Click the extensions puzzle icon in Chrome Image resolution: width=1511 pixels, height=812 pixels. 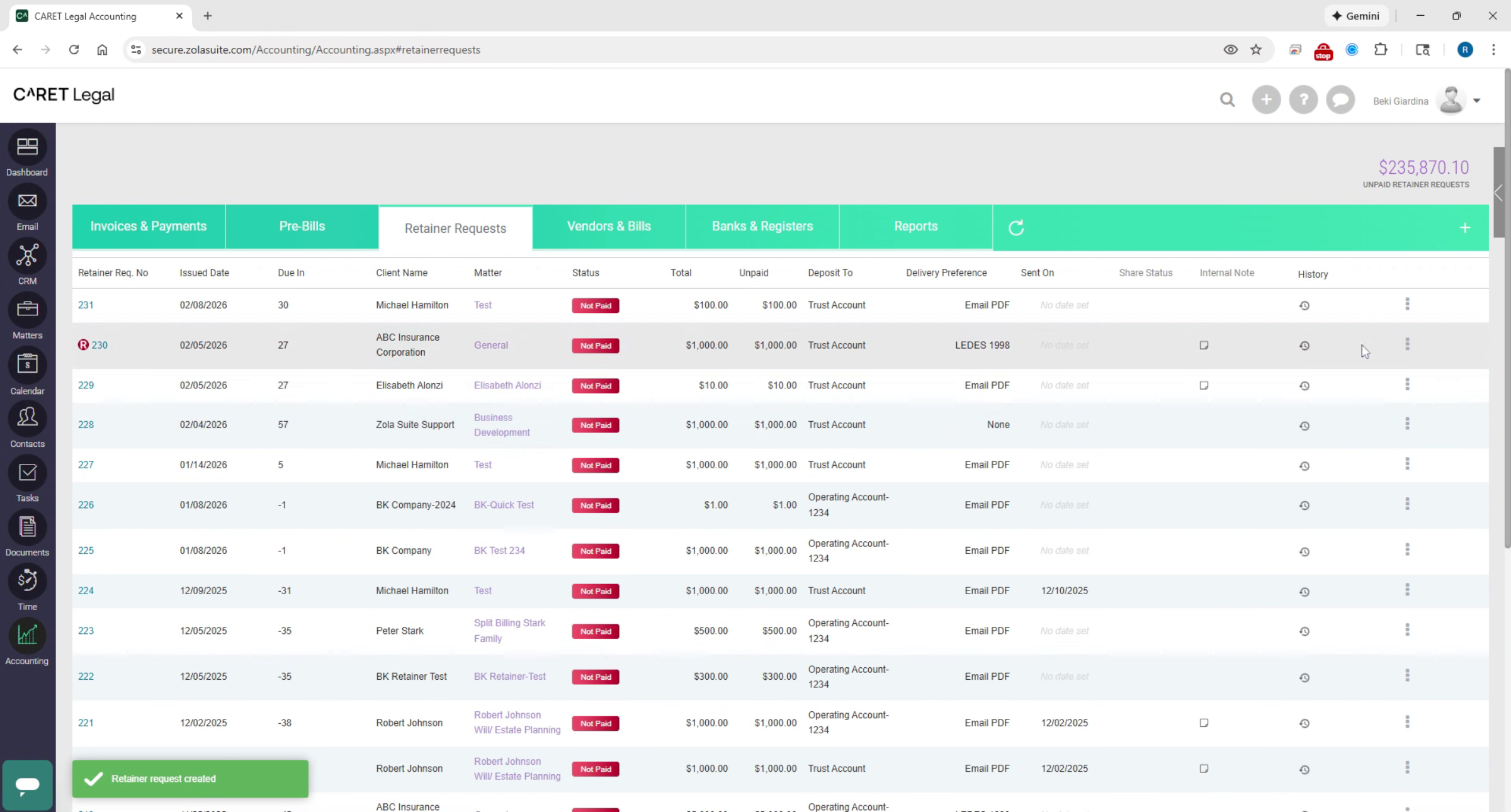(x=1381, y=50)
